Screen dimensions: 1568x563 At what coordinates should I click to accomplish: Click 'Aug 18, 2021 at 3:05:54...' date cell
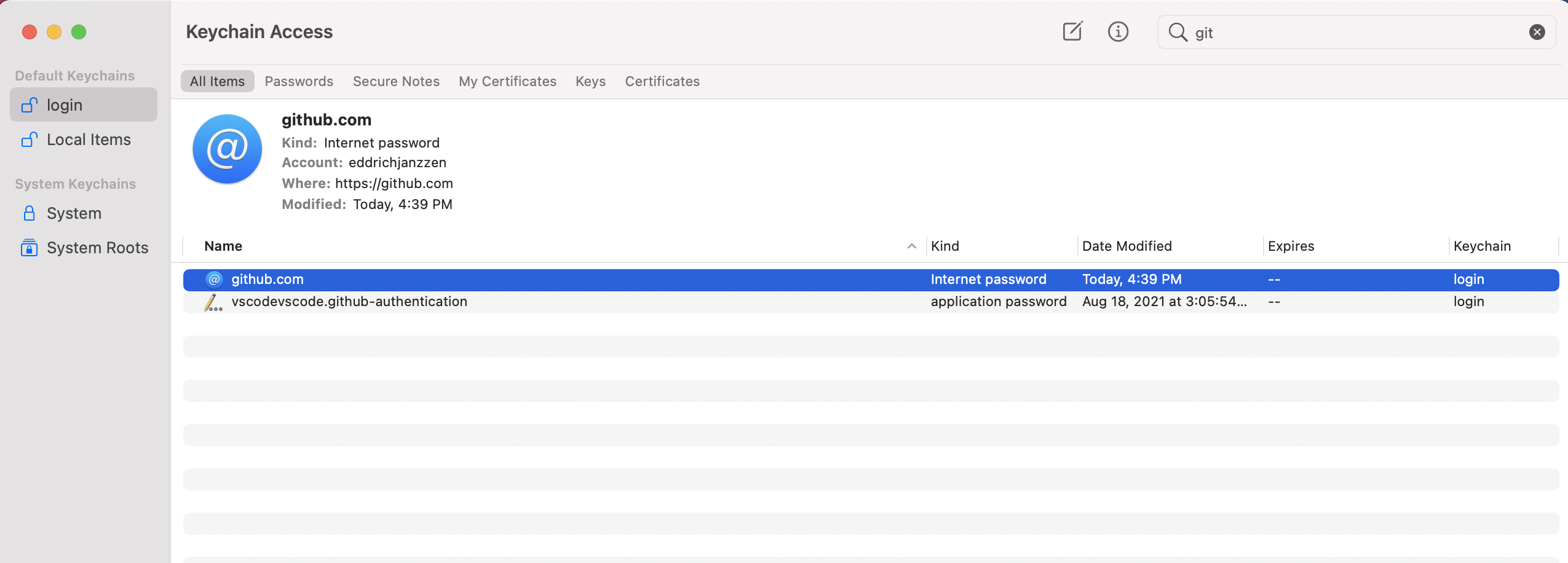click(x=1165, y=302)
